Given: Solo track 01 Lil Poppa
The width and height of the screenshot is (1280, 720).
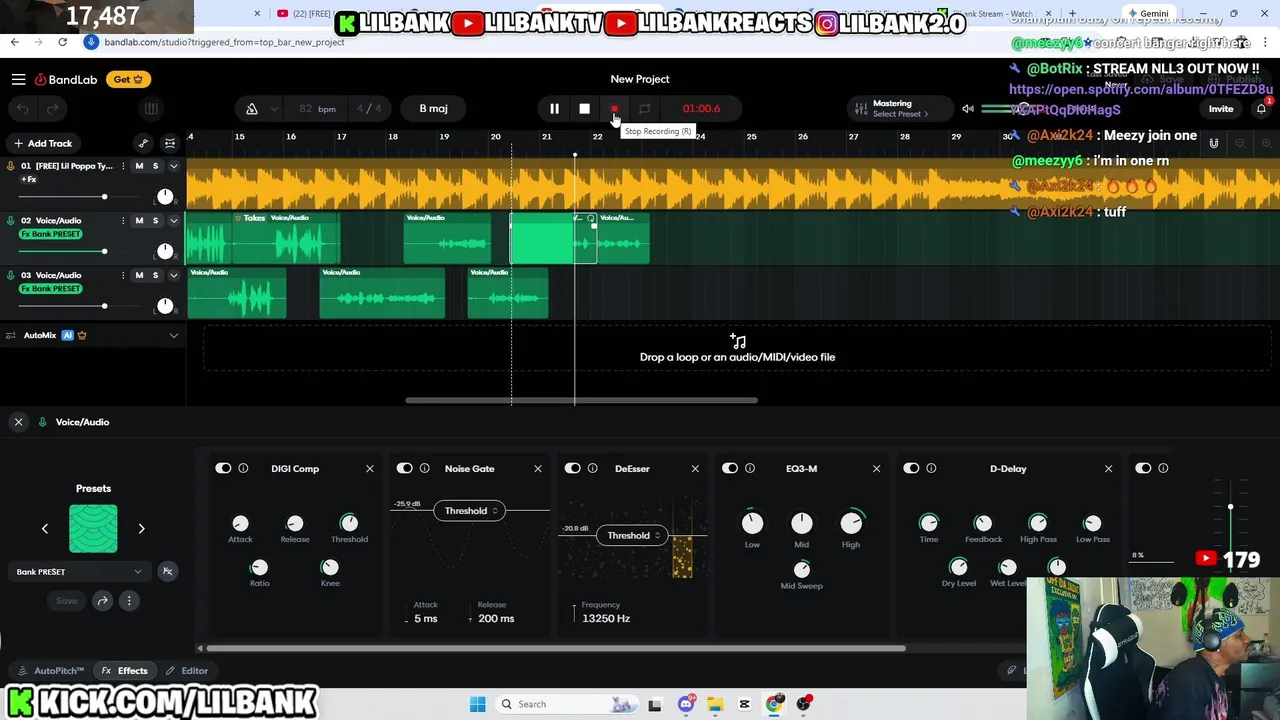Looking at the screenshot, I should coord(155,166).
